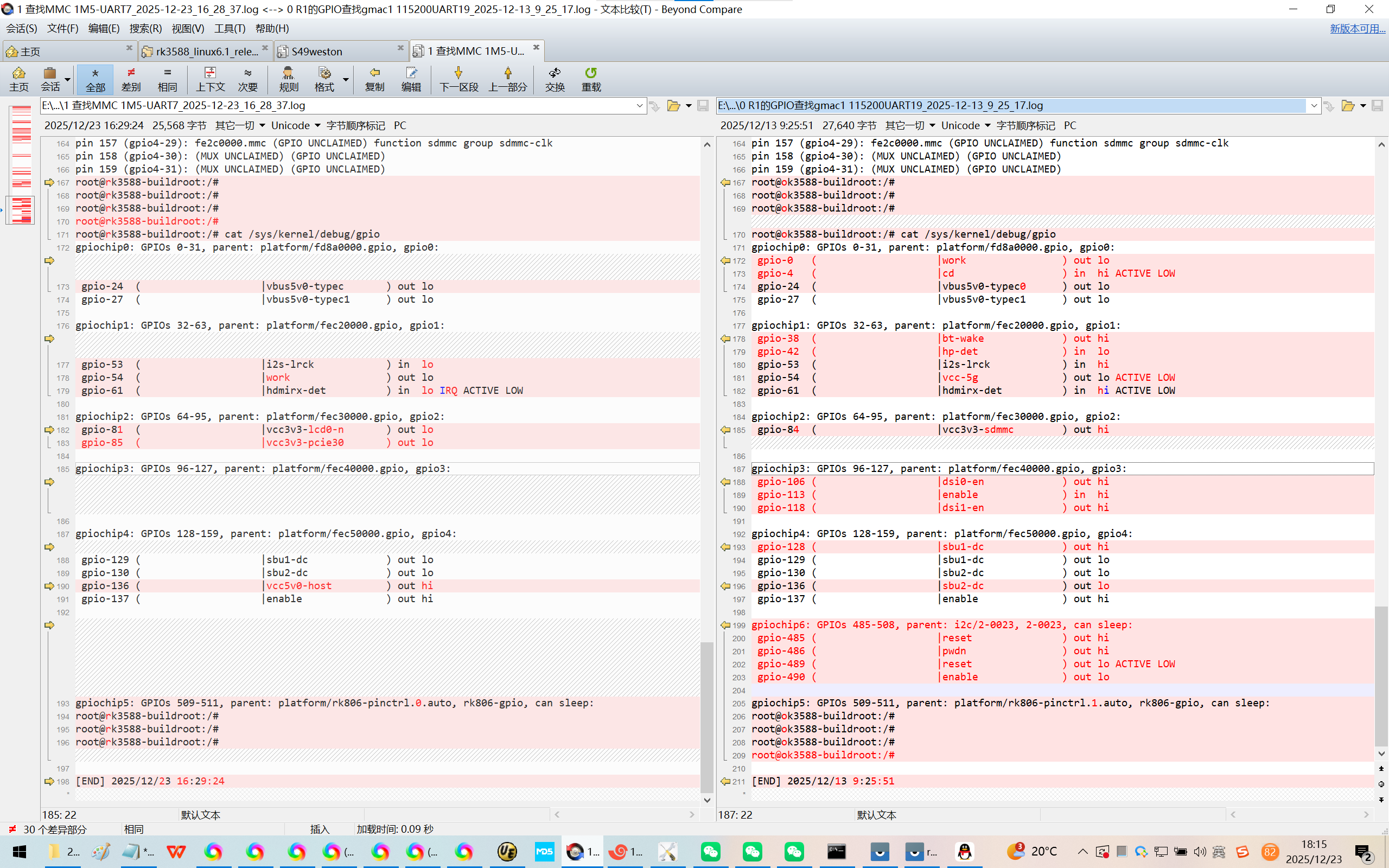1389x868 pixels.
Task: Open left pane Unicode encoding dropdown
Action: pyautogui.click(x=296, y=125)
